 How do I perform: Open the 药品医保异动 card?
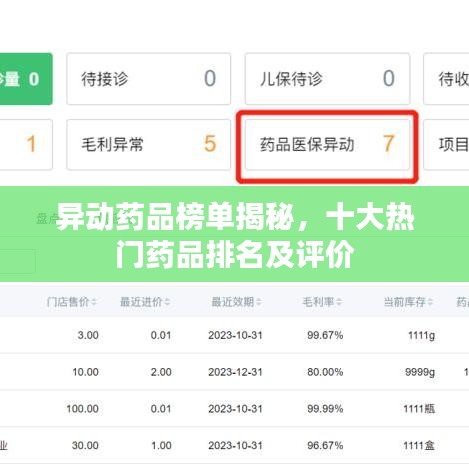point(327,144)
